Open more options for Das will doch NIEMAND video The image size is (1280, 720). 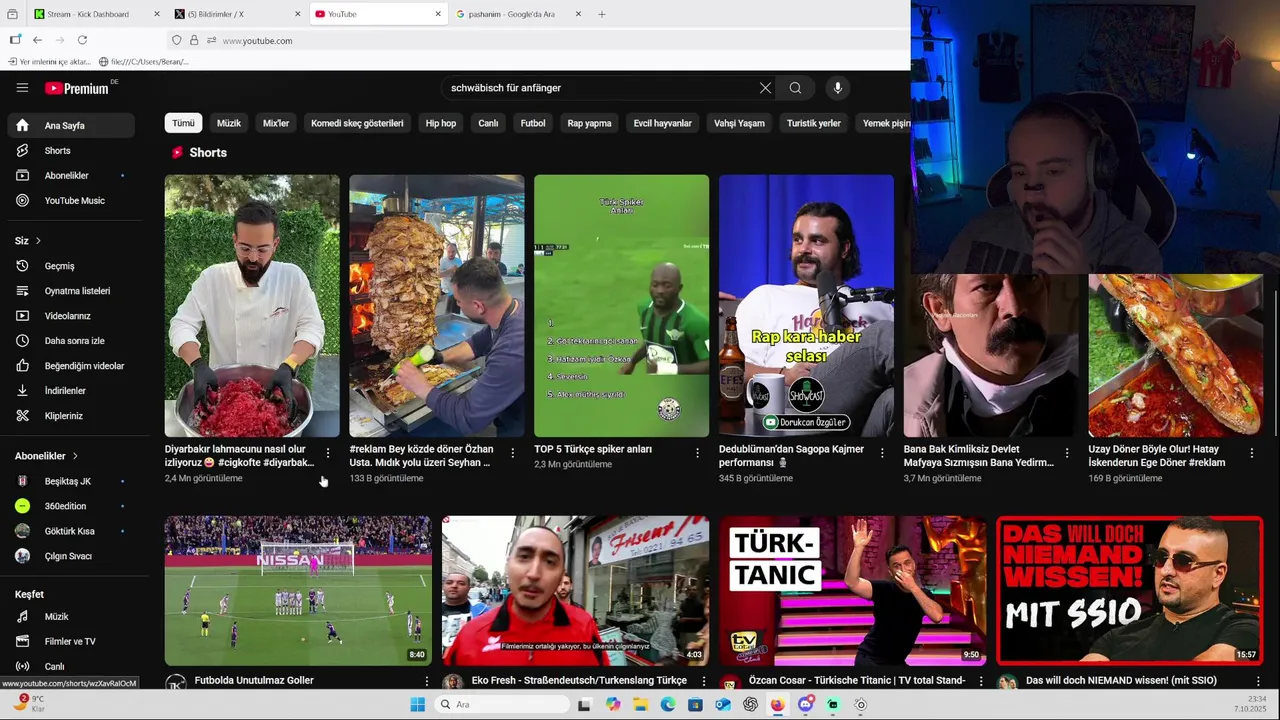click(1258, 681)
